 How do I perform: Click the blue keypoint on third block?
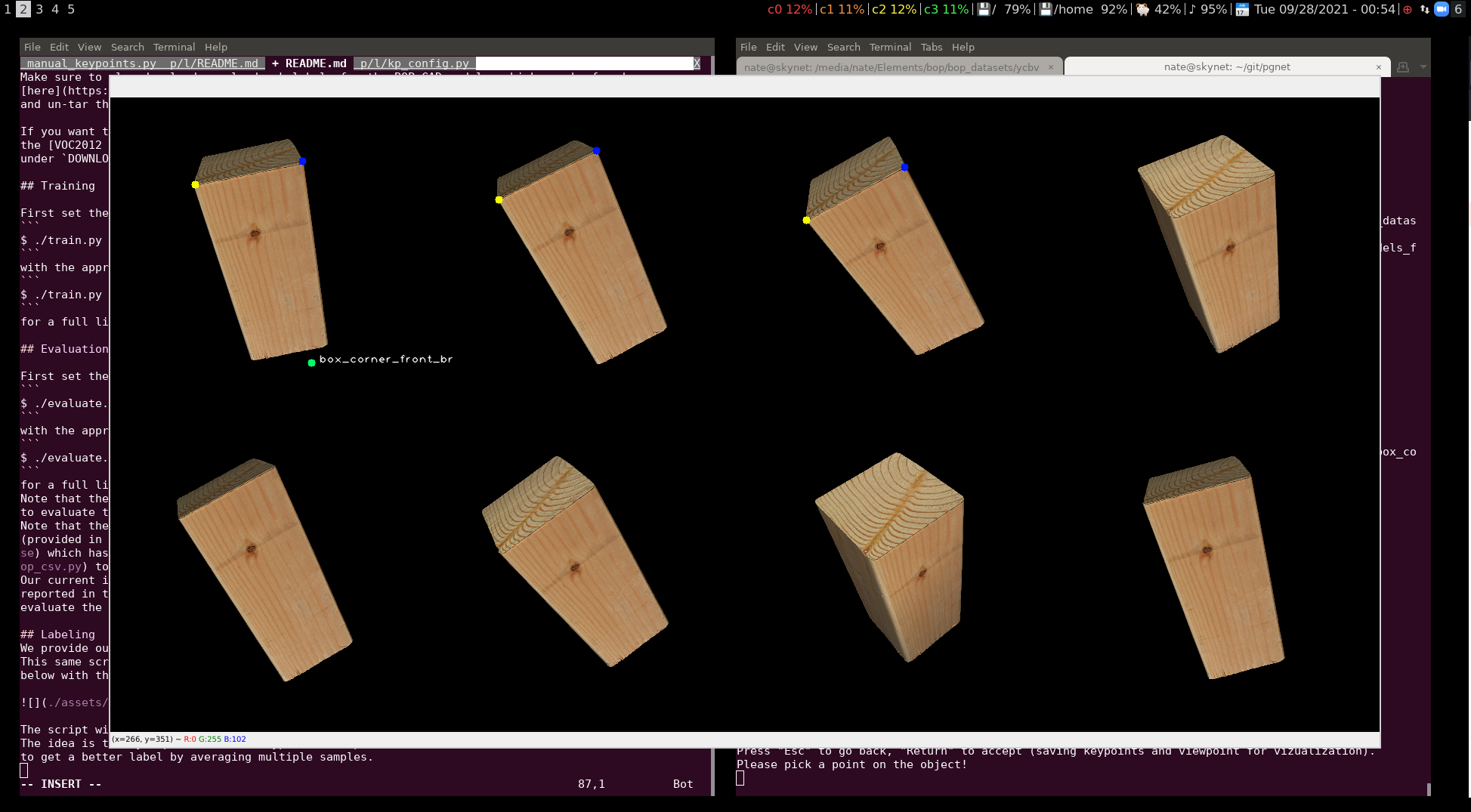click(904, 168)
